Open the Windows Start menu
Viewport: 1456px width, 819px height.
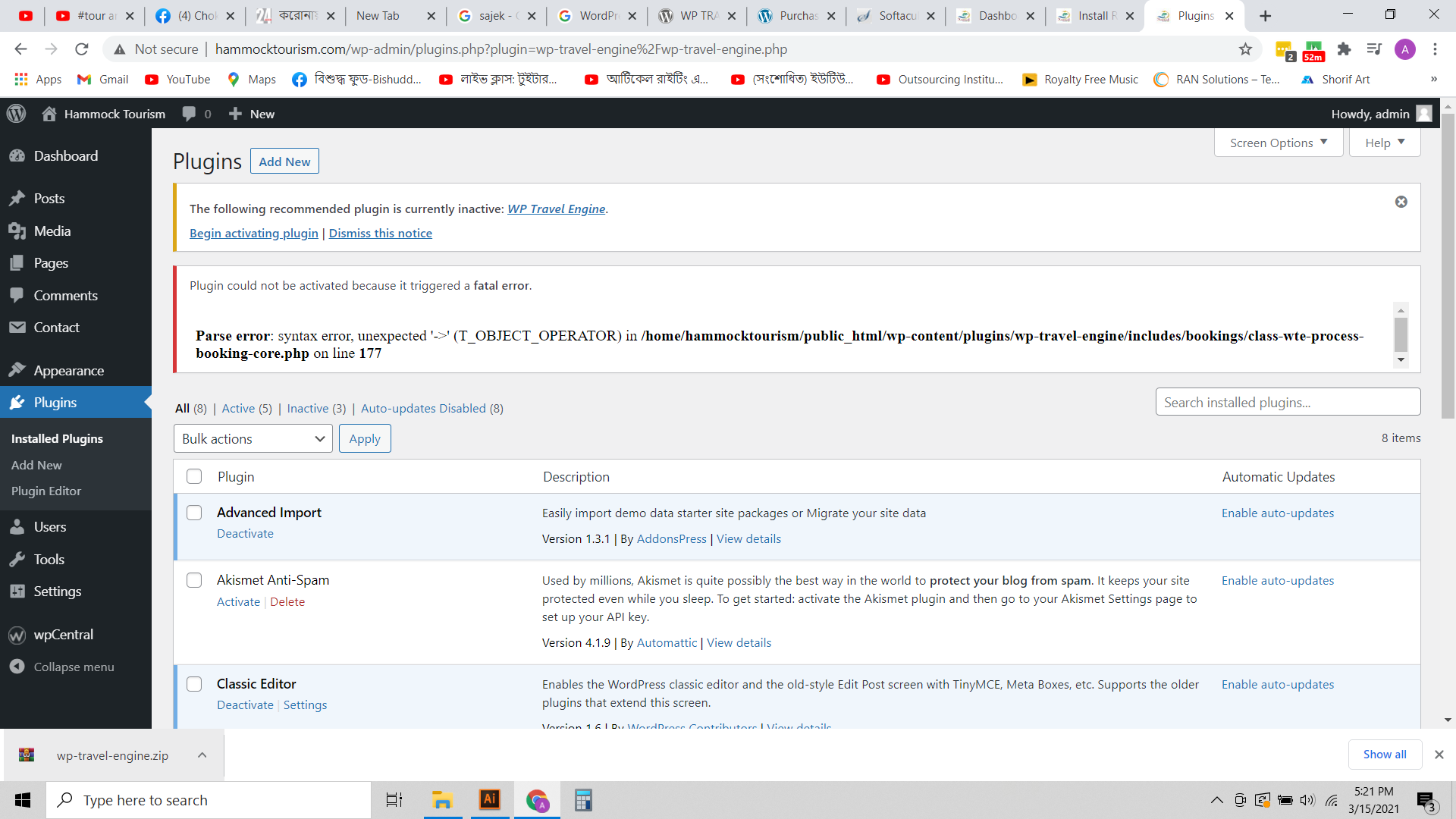point(23,800)
